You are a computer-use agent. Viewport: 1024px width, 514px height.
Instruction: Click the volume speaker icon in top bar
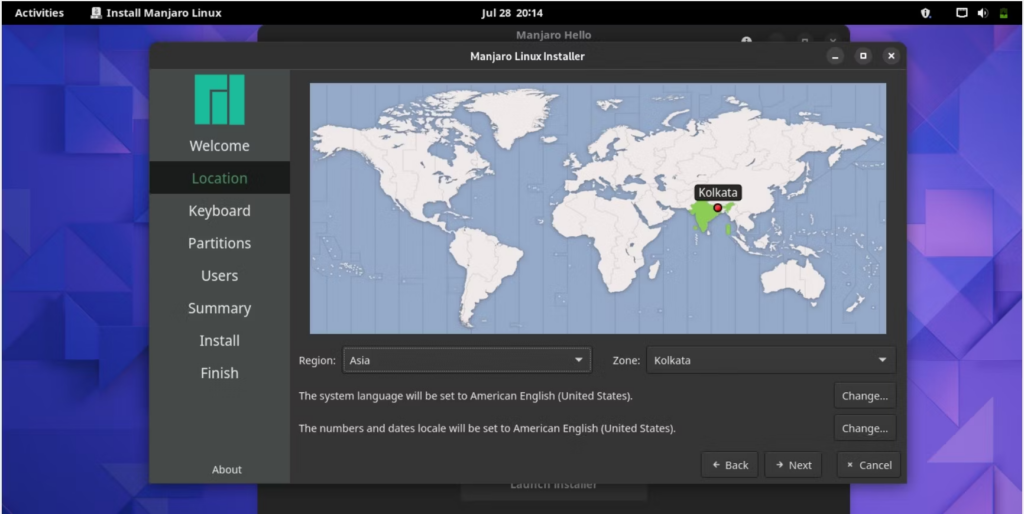(x=982, y=13)
